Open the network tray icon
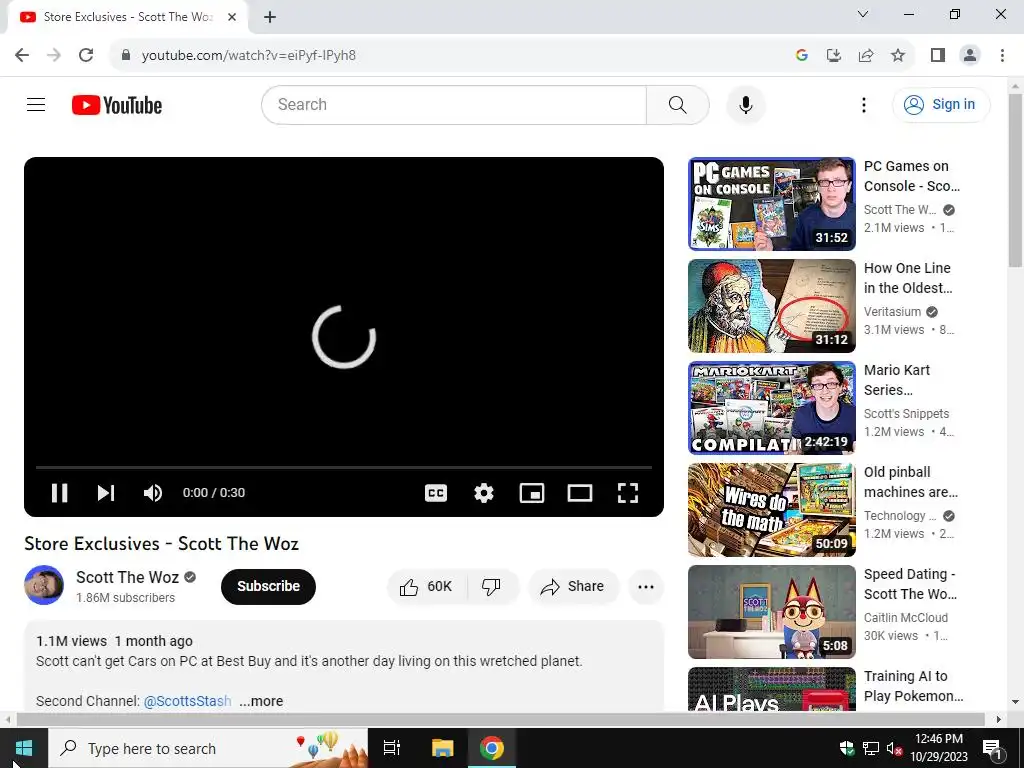This screenshot has width=1024, height=768. (871, 748)
